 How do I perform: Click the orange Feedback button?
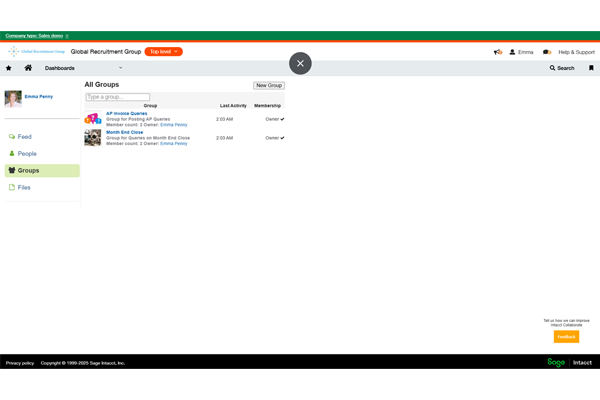[566, 337]
